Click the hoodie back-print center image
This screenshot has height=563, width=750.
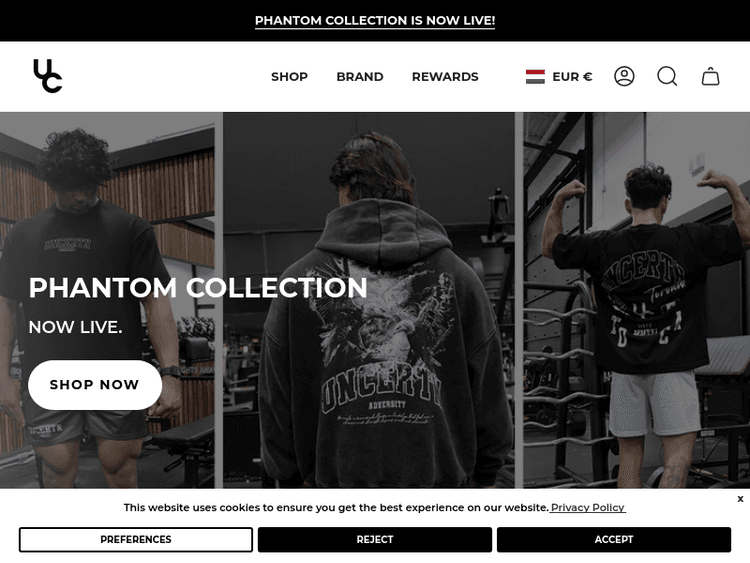click(x=369, y=300)
